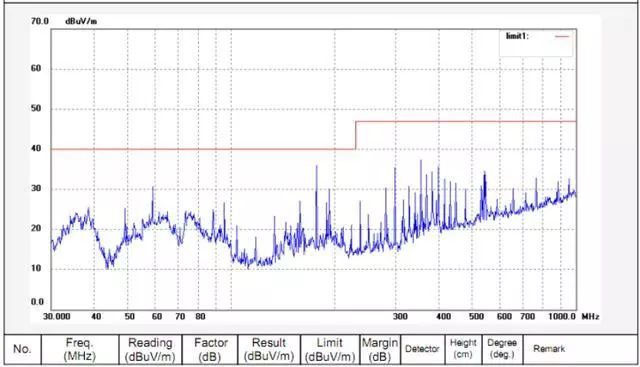This screenshot has width=640, height=367.
Task: Click the 300 MHz axis tick label
Action: point(400,316)
